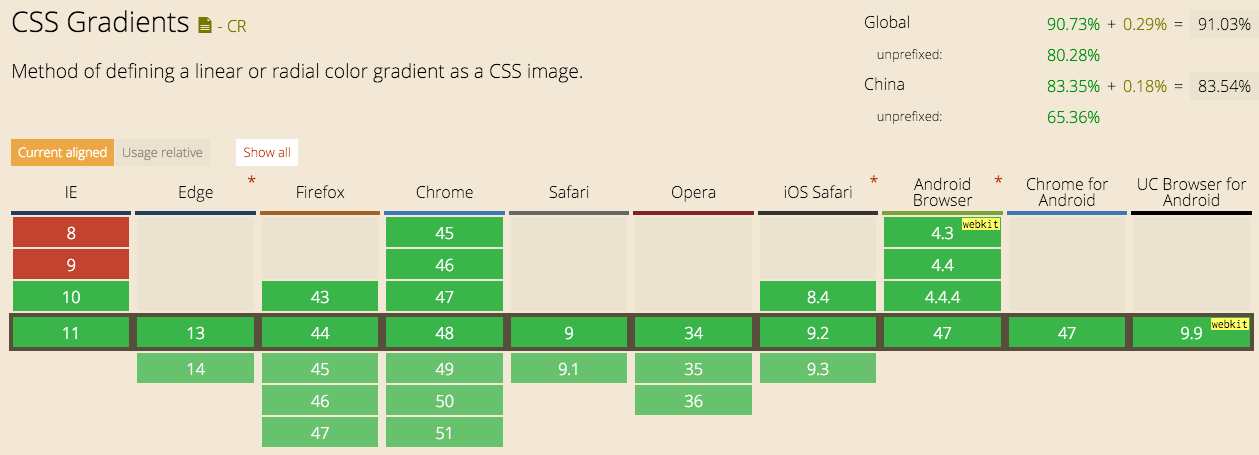Select the Opera 36 version cell
1259x455 pixels.
693,401
